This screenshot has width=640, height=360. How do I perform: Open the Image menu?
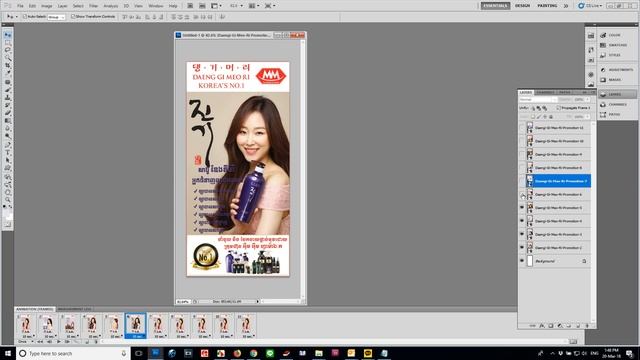[47, 6]
